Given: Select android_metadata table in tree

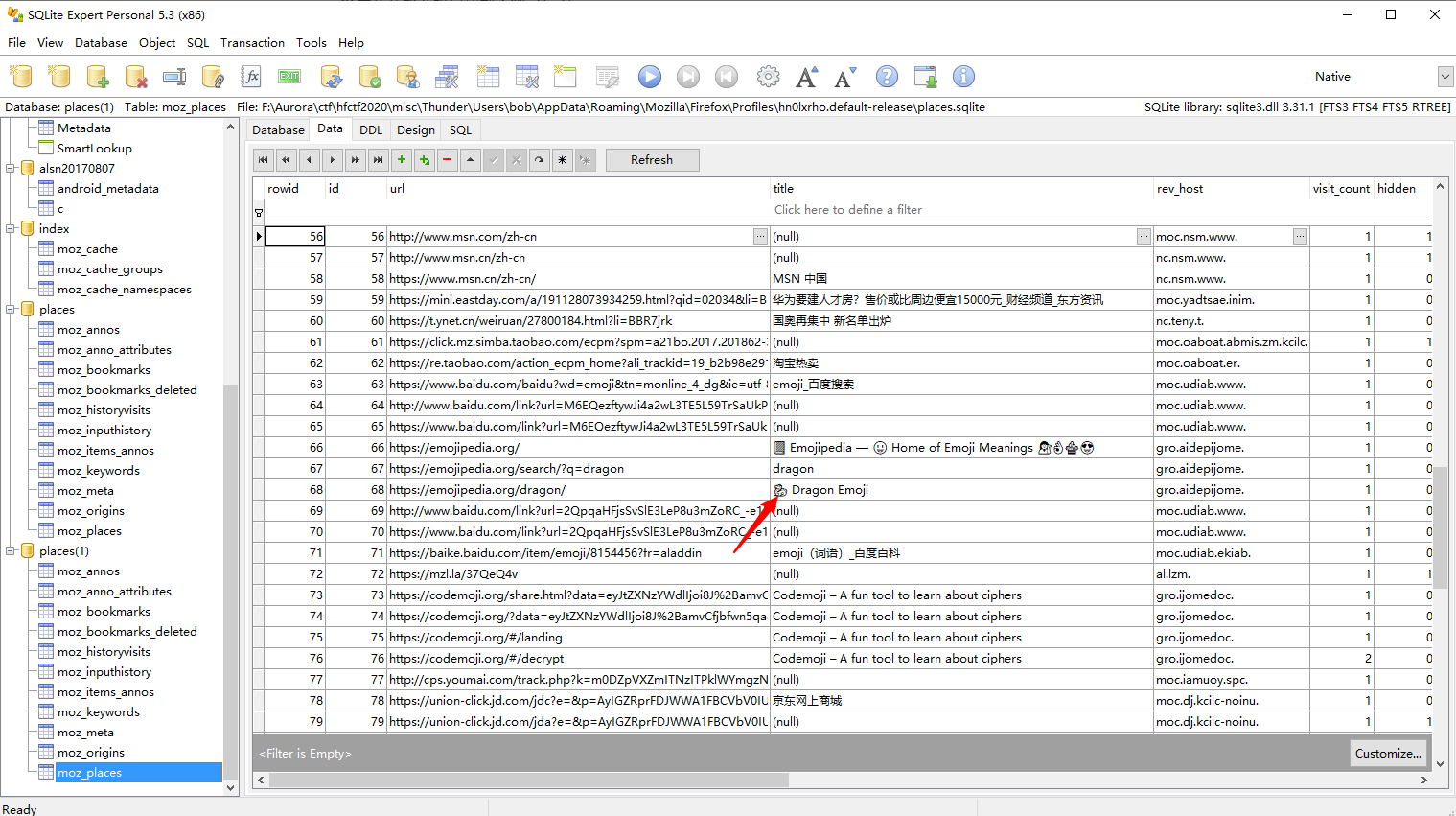Looking at the screenshot, I should click(108, 189).
